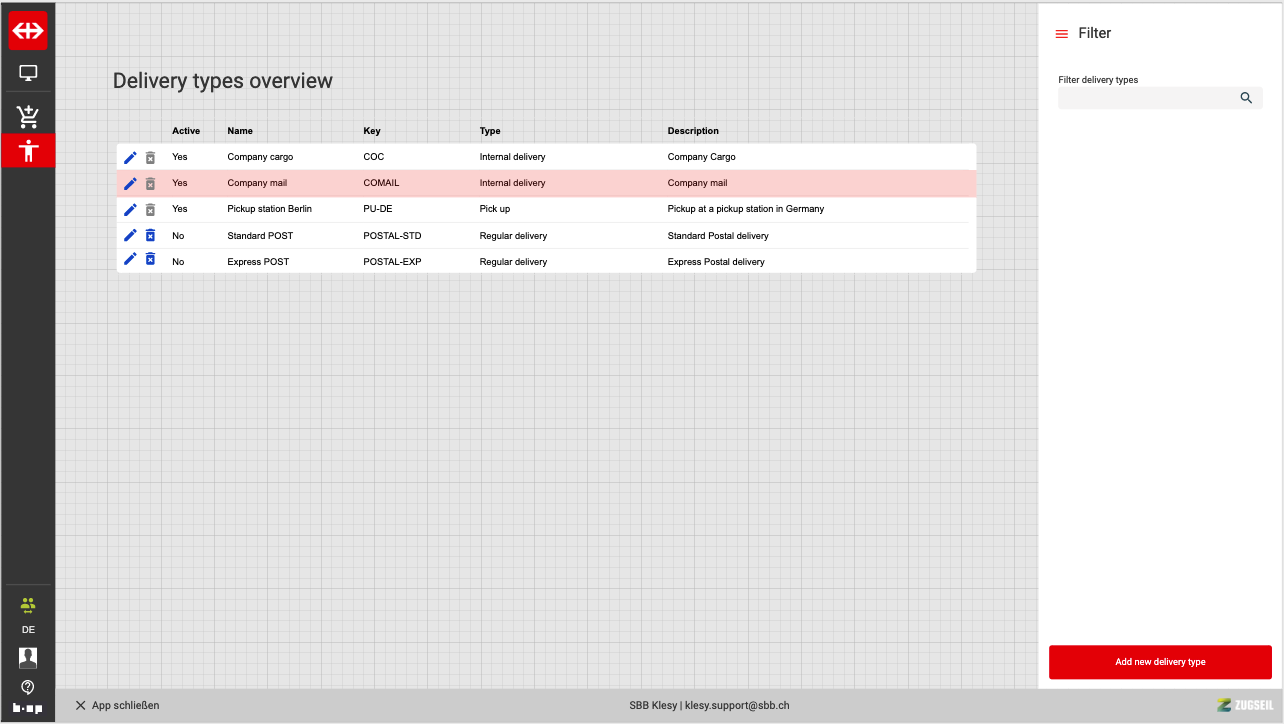Click the SBB logo in the sidebar

28,31
